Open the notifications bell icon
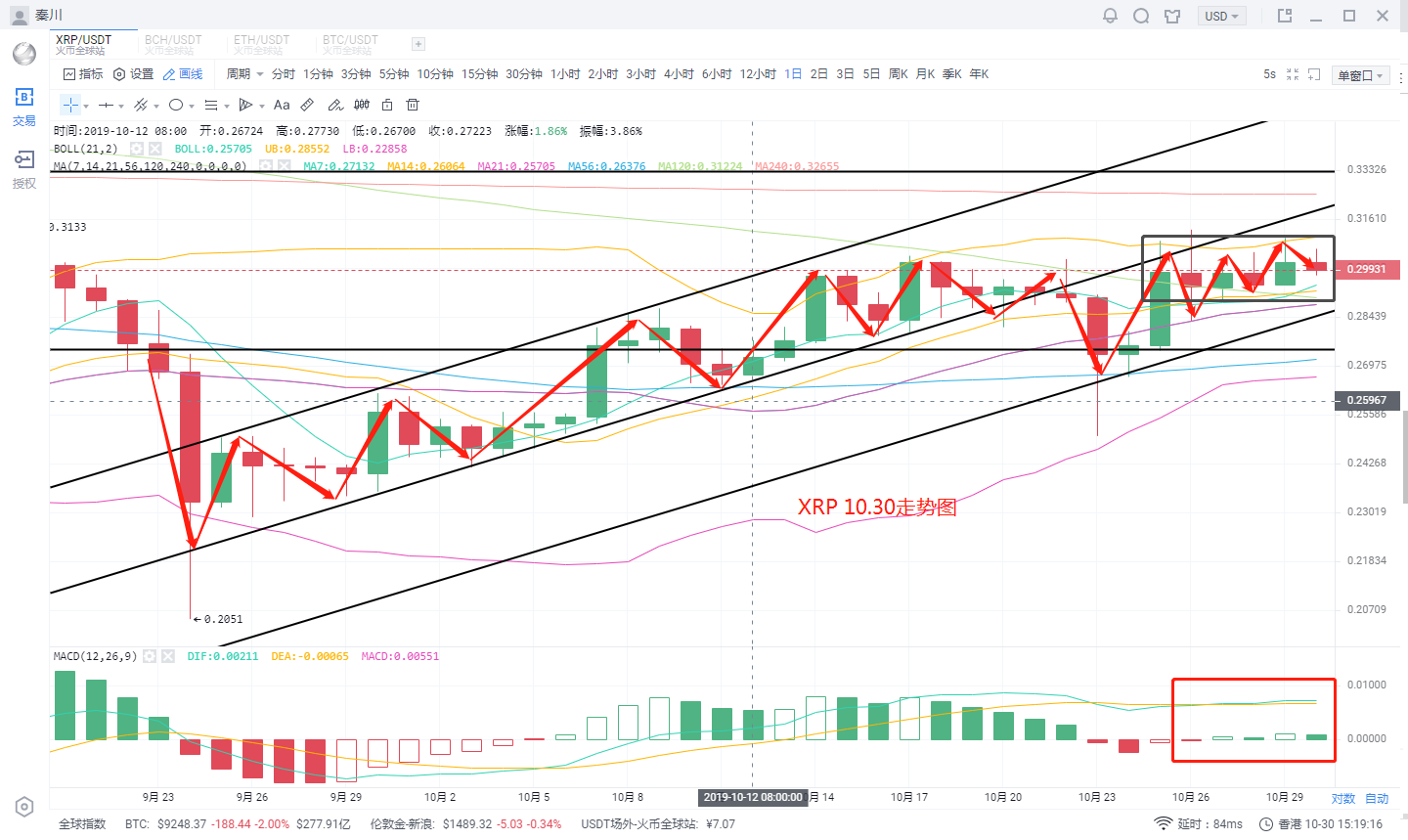 pos(1110,16)
